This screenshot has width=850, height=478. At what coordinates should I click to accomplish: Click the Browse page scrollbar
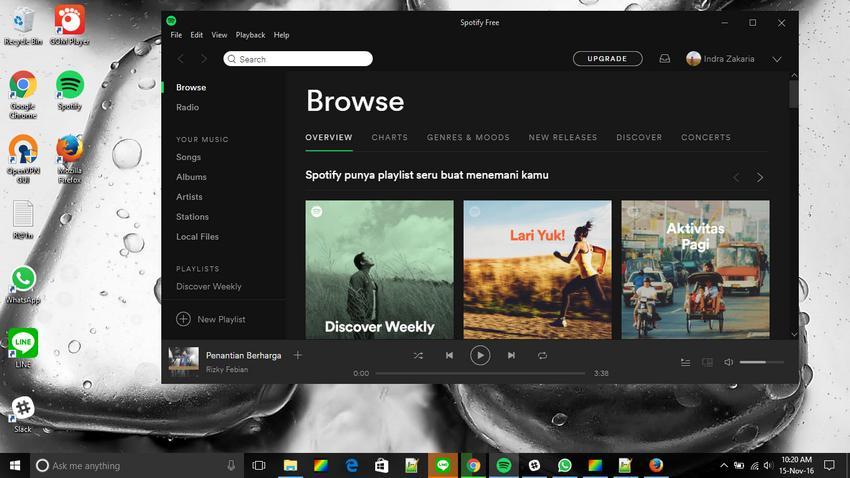(x=794, y=94)
